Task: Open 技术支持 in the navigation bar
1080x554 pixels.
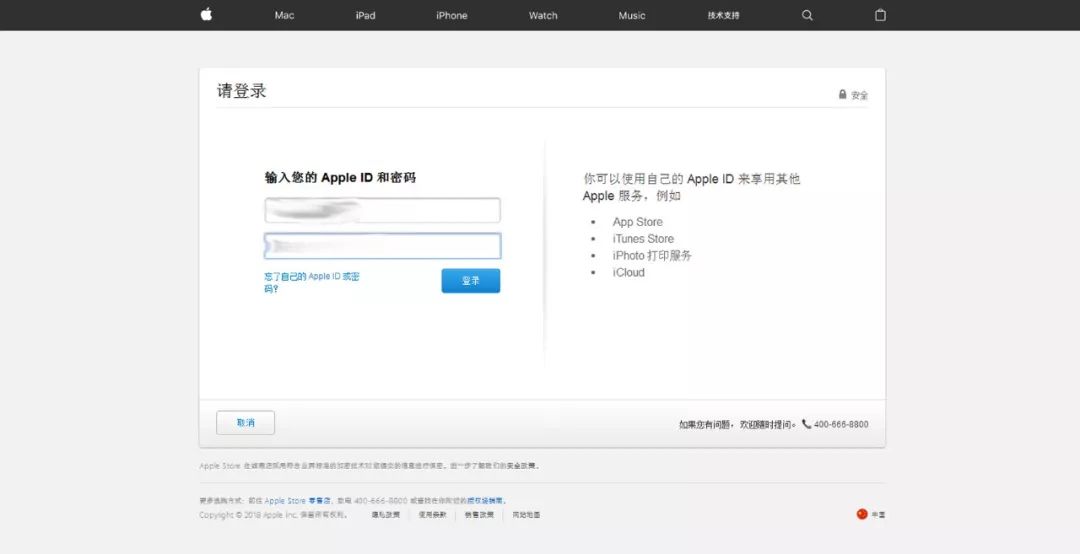Action: pos(723,16)
